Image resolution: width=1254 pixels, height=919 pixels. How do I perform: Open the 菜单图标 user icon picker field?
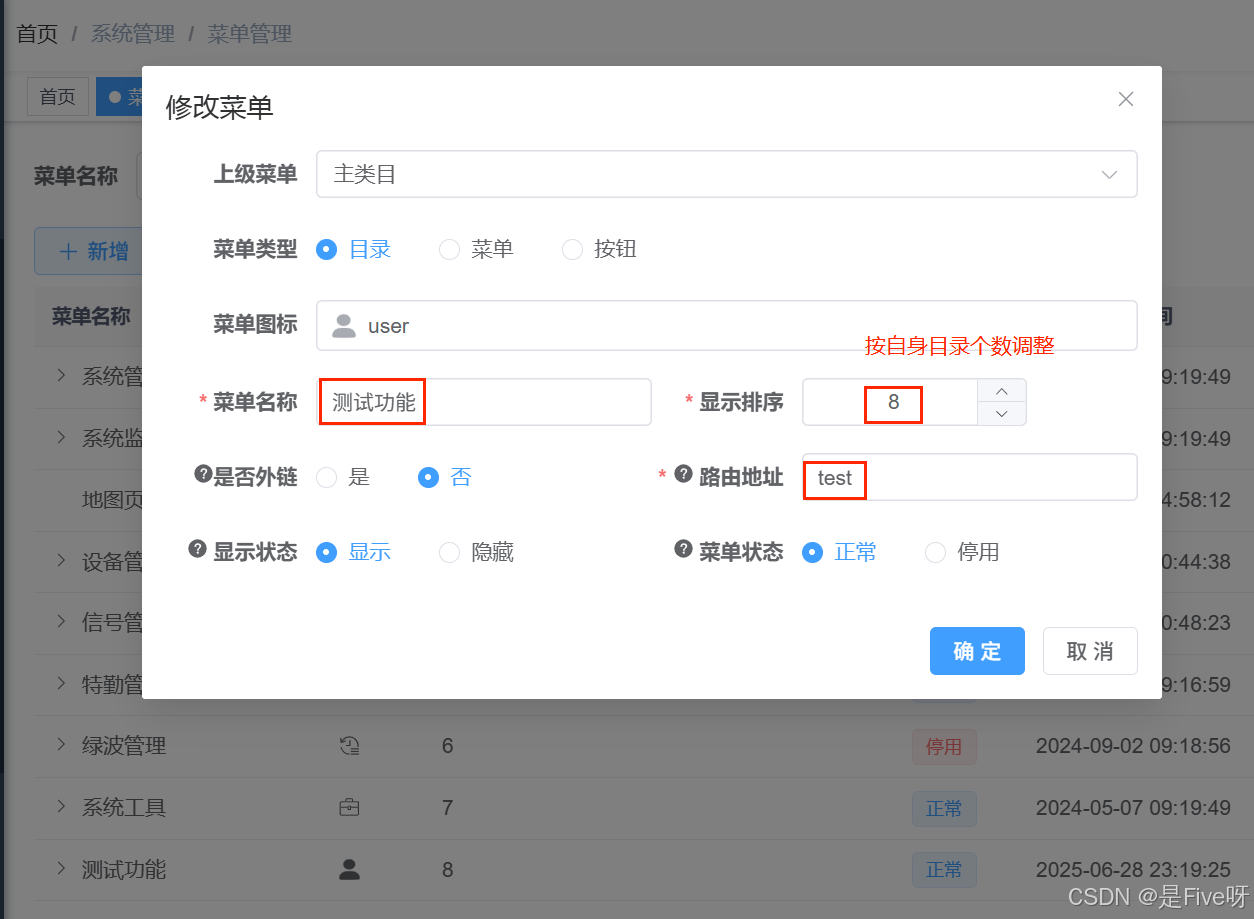click(x=727, y=326)
